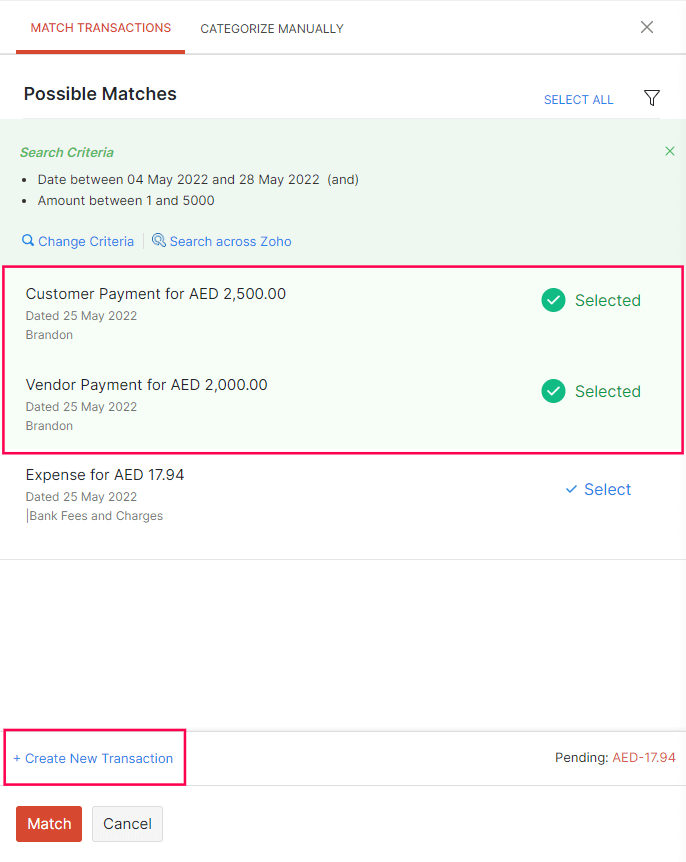Click green checkmark on Vendor Payment row

point(553,391)
